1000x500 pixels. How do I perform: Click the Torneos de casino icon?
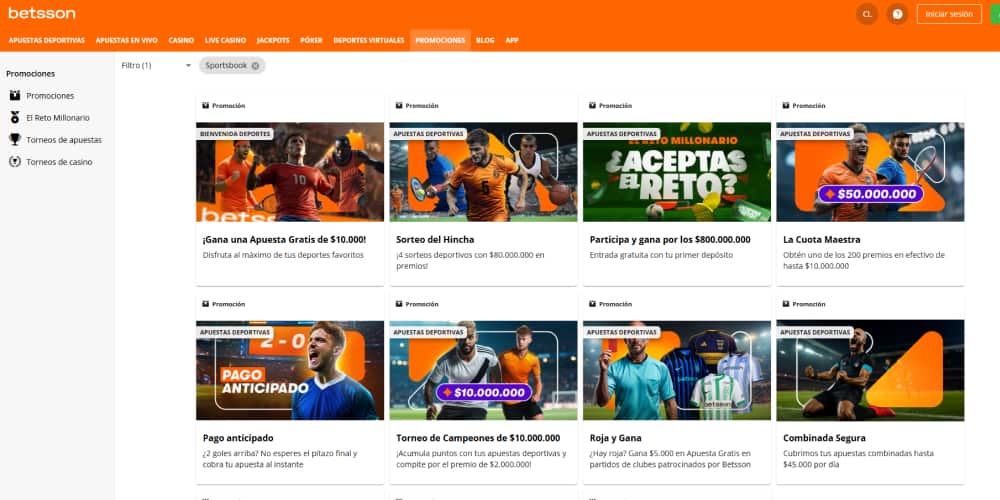tap(15, 162)
